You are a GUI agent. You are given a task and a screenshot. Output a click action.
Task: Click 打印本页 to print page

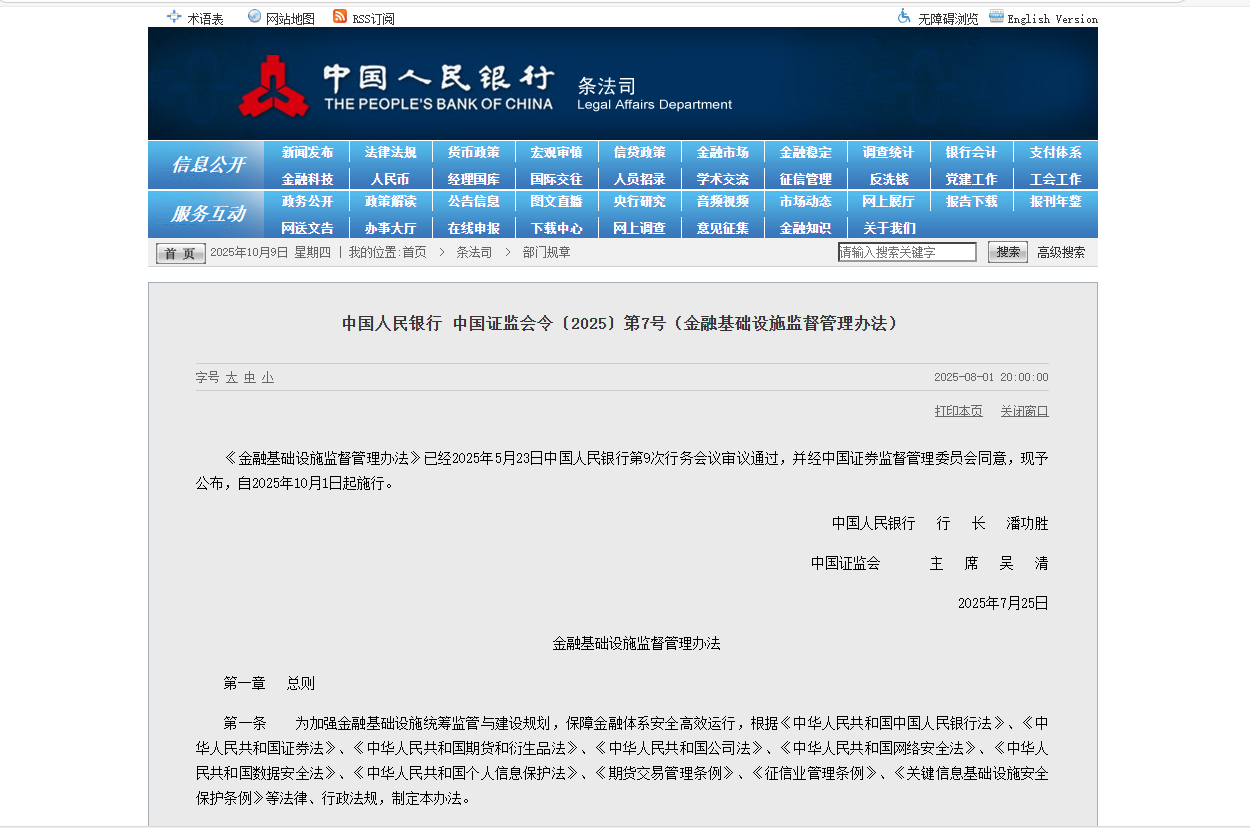(x=958, y=411)
